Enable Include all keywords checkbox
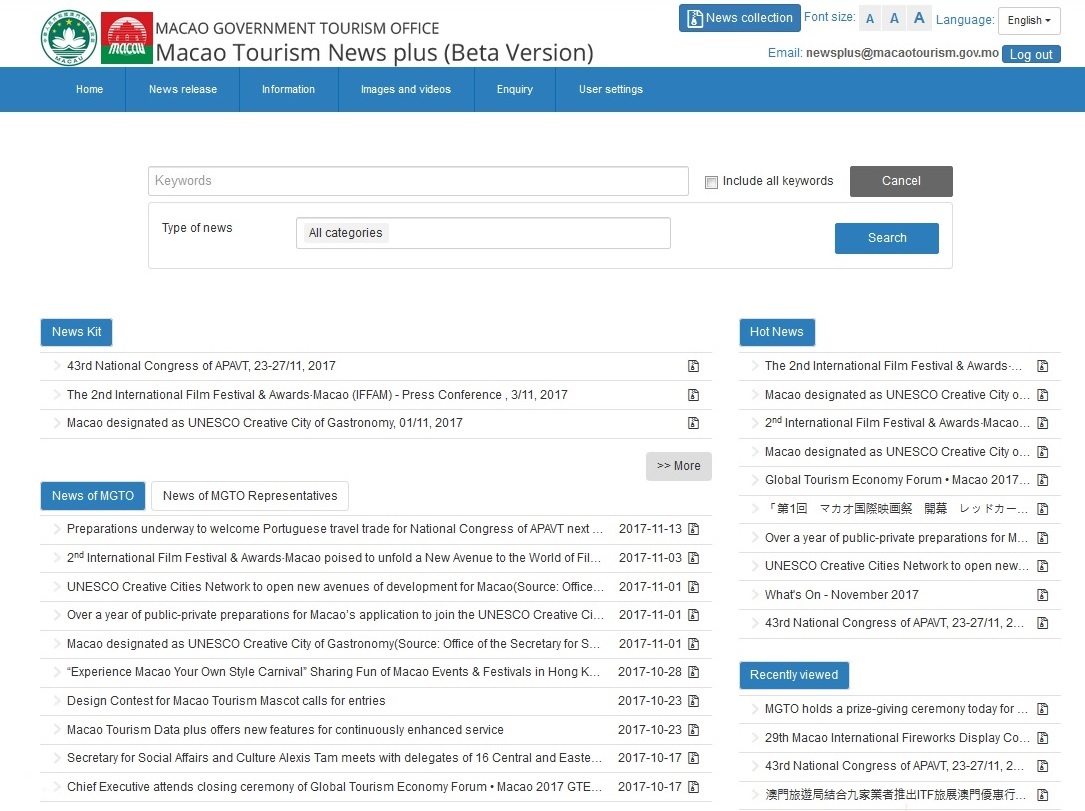 pos(711,182)
